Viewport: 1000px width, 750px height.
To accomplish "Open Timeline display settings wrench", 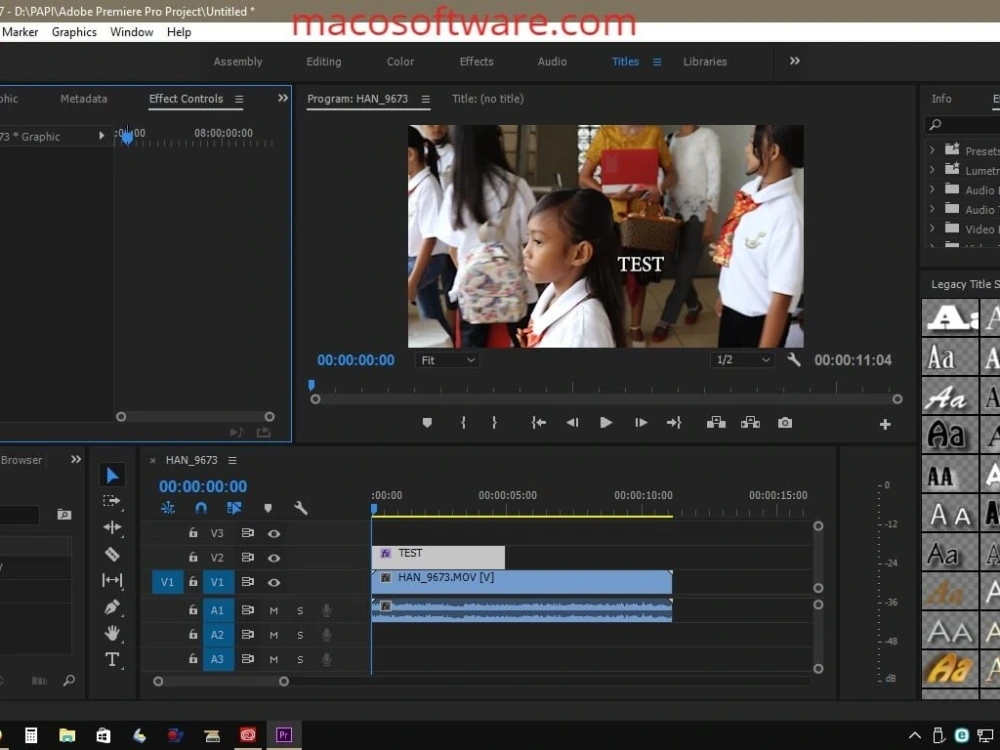I will click(x=301, y=508).
